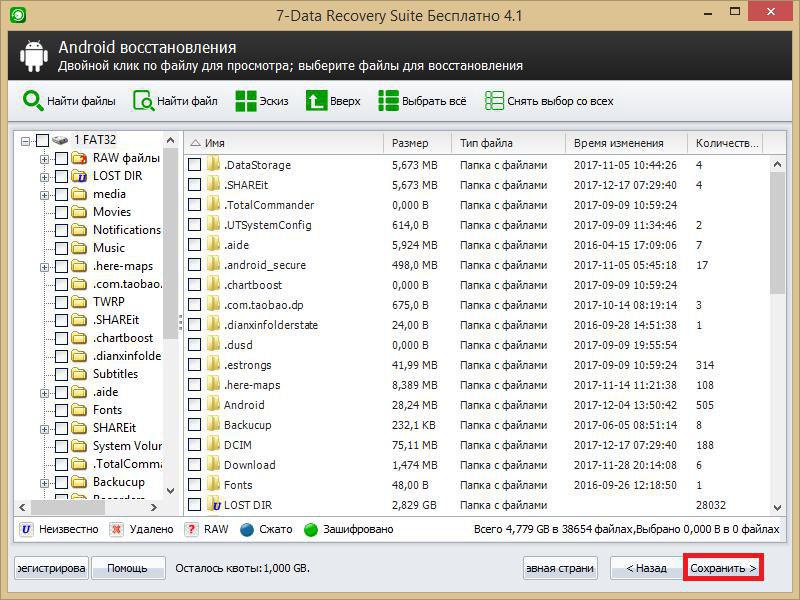Click the Удалено legend icon

[x=116, y=529]
